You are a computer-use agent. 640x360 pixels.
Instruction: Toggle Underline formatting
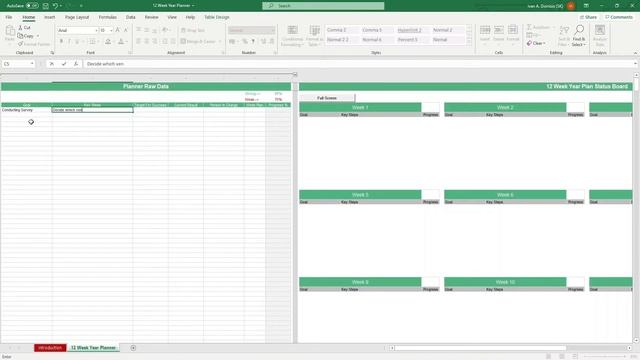pyautogui.click(x=77, y=41)
